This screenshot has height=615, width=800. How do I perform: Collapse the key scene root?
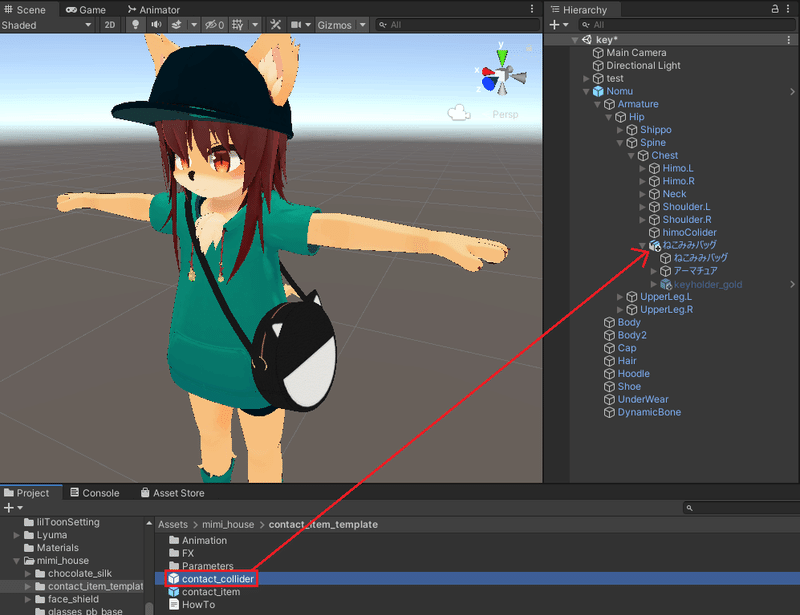click(575, 40)
